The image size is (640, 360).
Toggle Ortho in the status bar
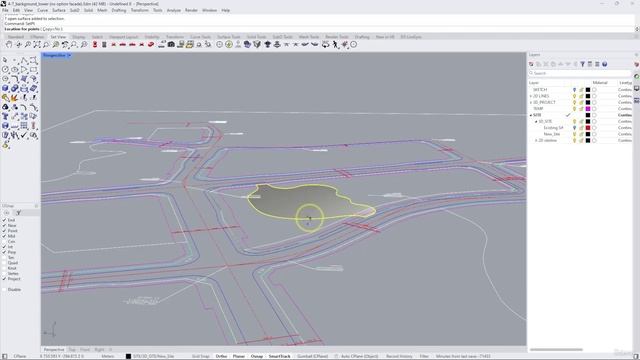click(x=221, y=356)
